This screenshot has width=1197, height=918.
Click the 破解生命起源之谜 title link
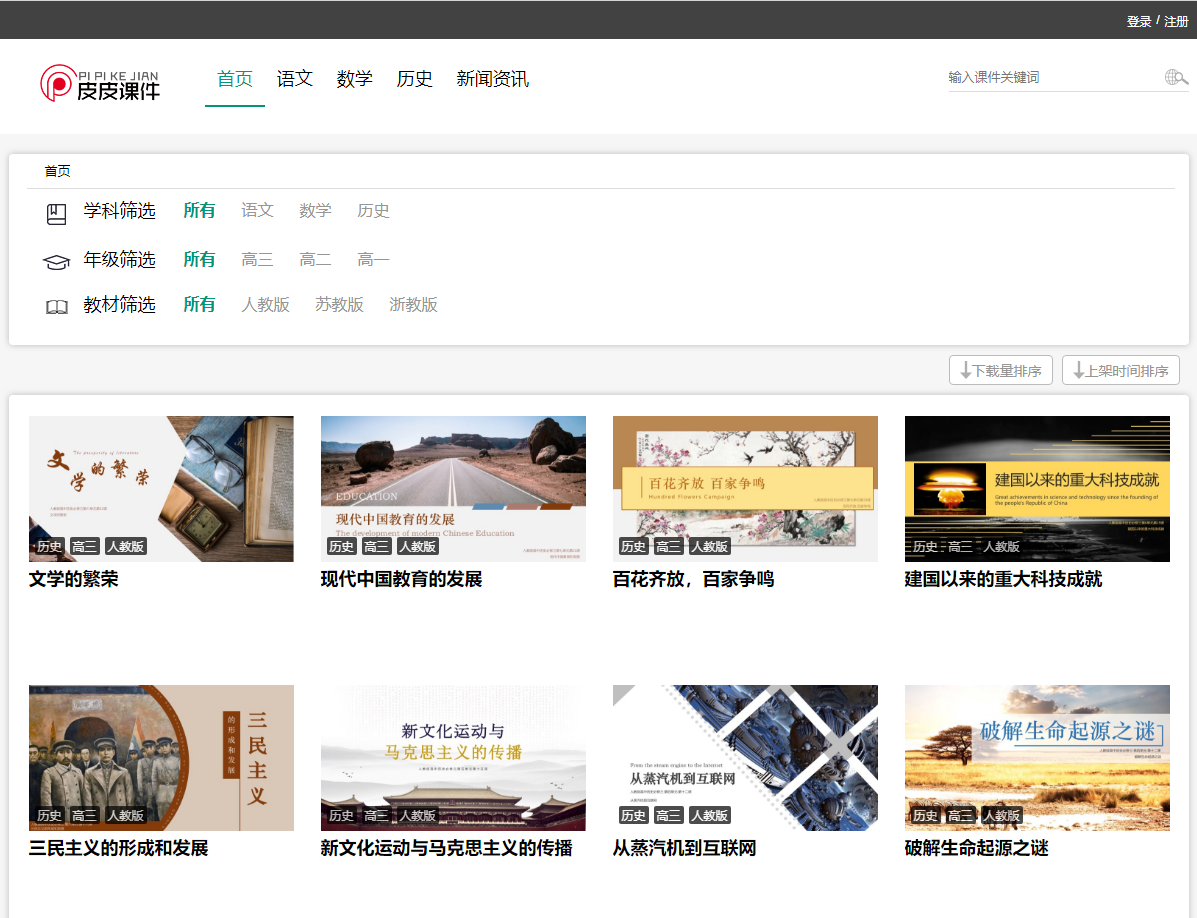tap(976, 848)
